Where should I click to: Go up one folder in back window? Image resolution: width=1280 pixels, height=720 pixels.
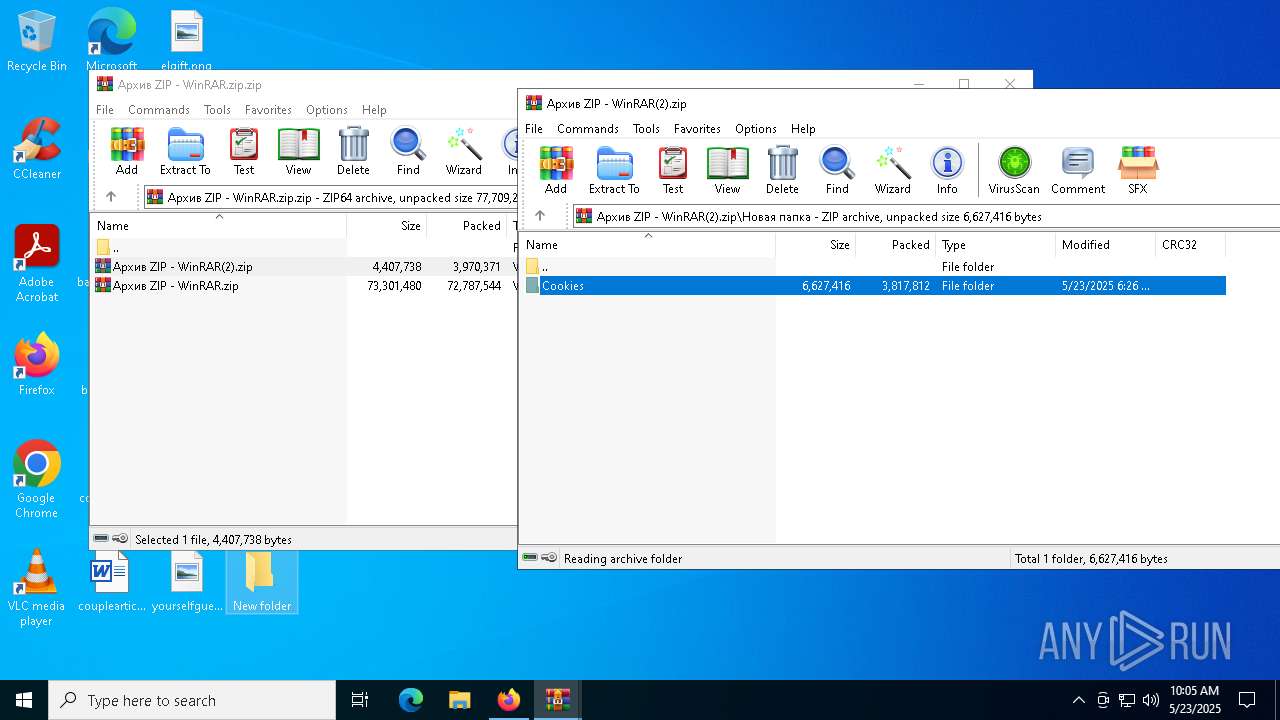click(x=111, y=197)
